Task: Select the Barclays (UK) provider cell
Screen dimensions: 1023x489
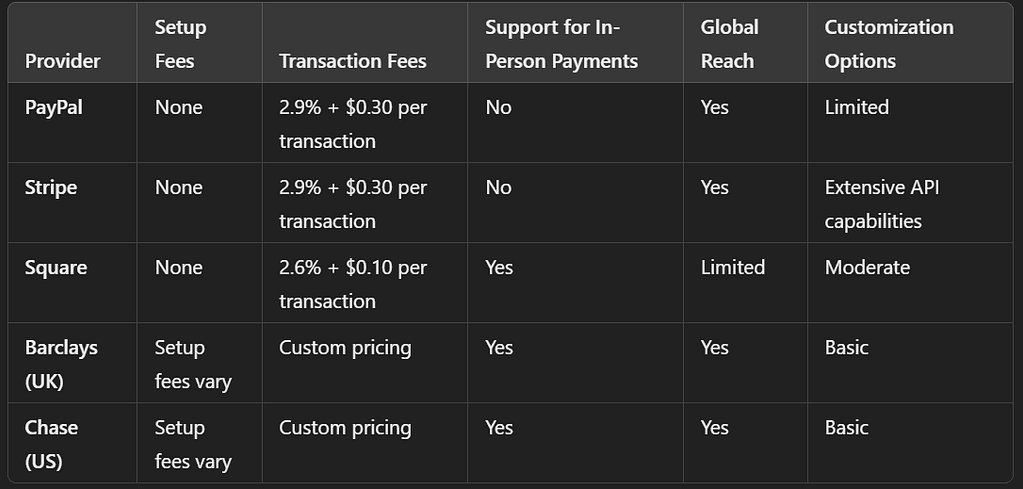Action: 61,364
